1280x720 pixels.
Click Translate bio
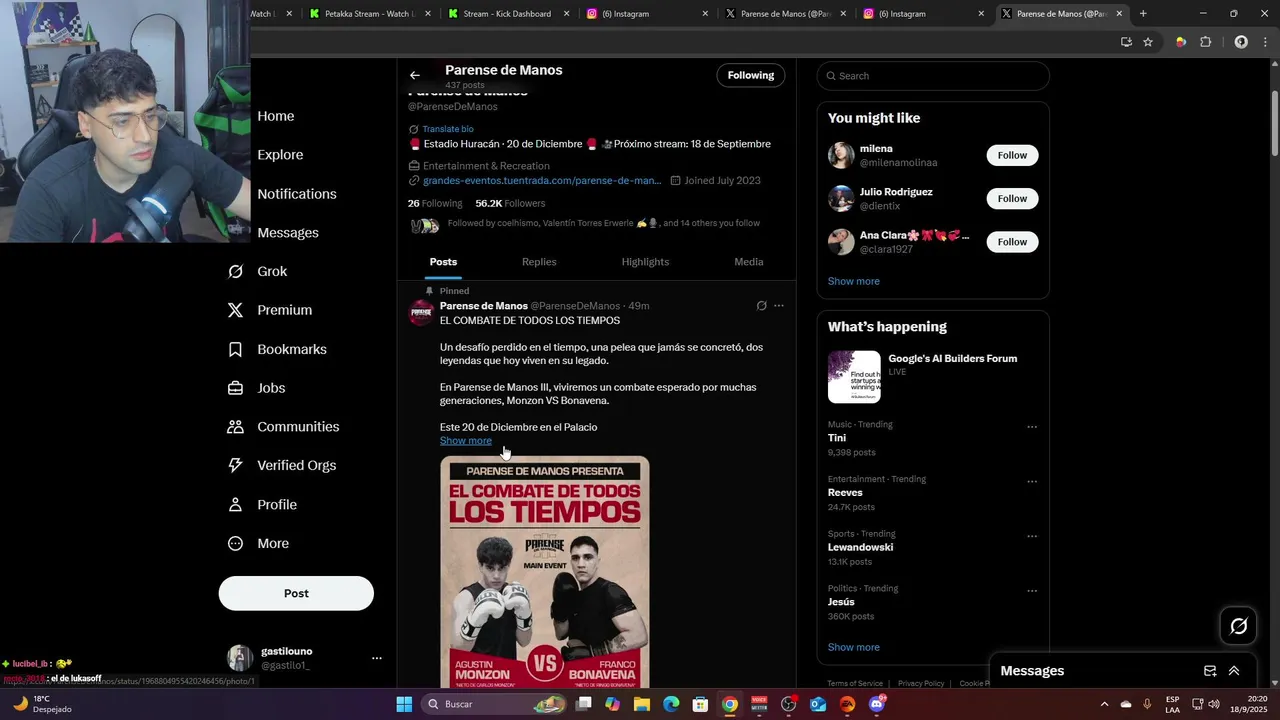448,129
